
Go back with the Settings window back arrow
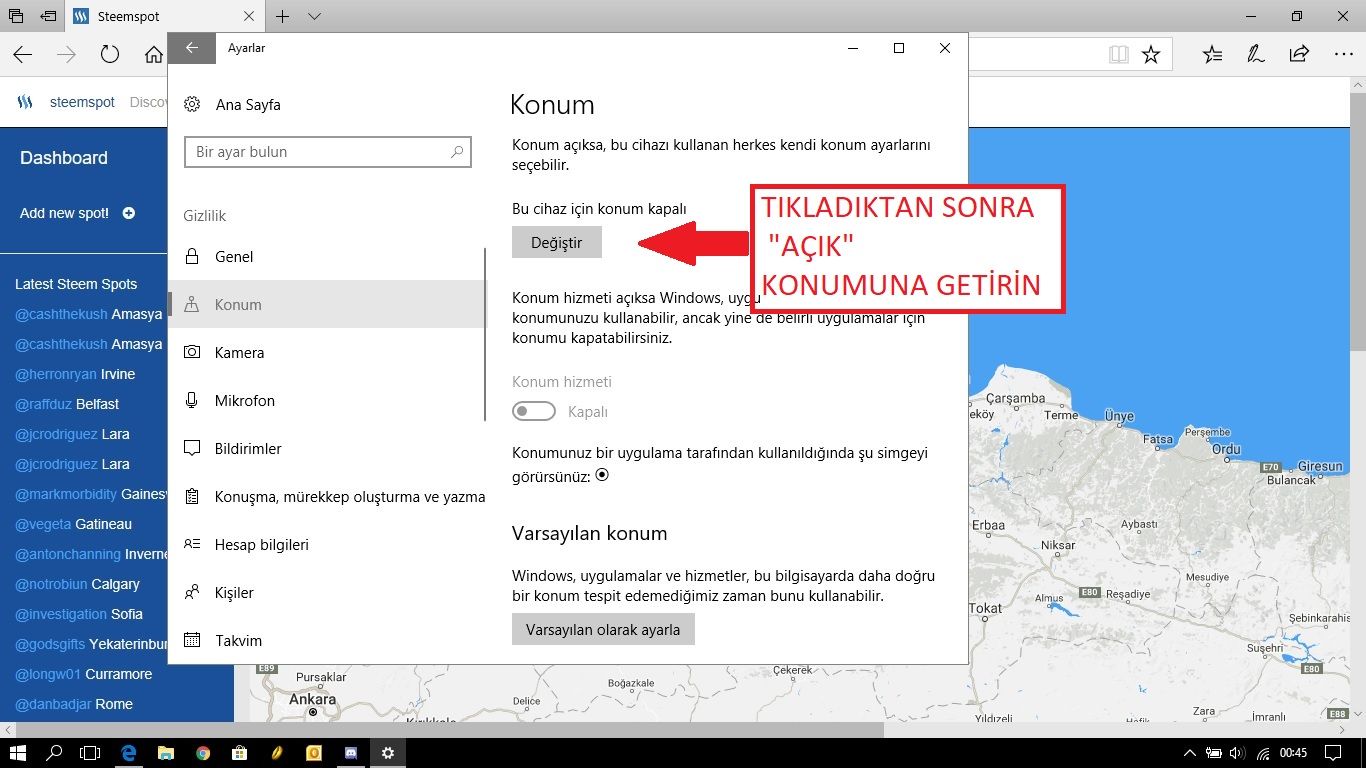click(x=192, y=48)
